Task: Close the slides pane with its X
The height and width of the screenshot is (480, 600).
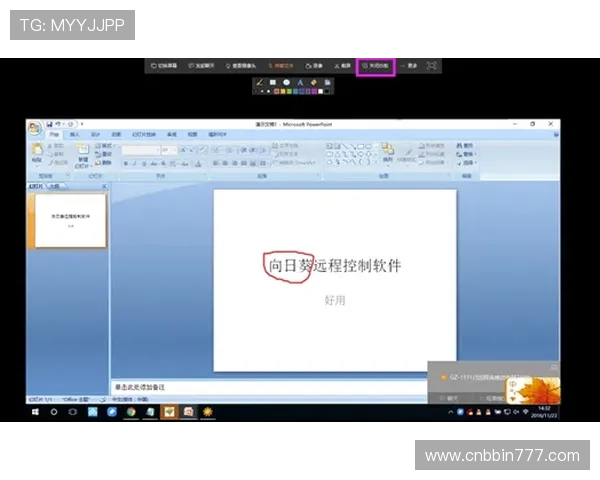Action: [104, 186]
